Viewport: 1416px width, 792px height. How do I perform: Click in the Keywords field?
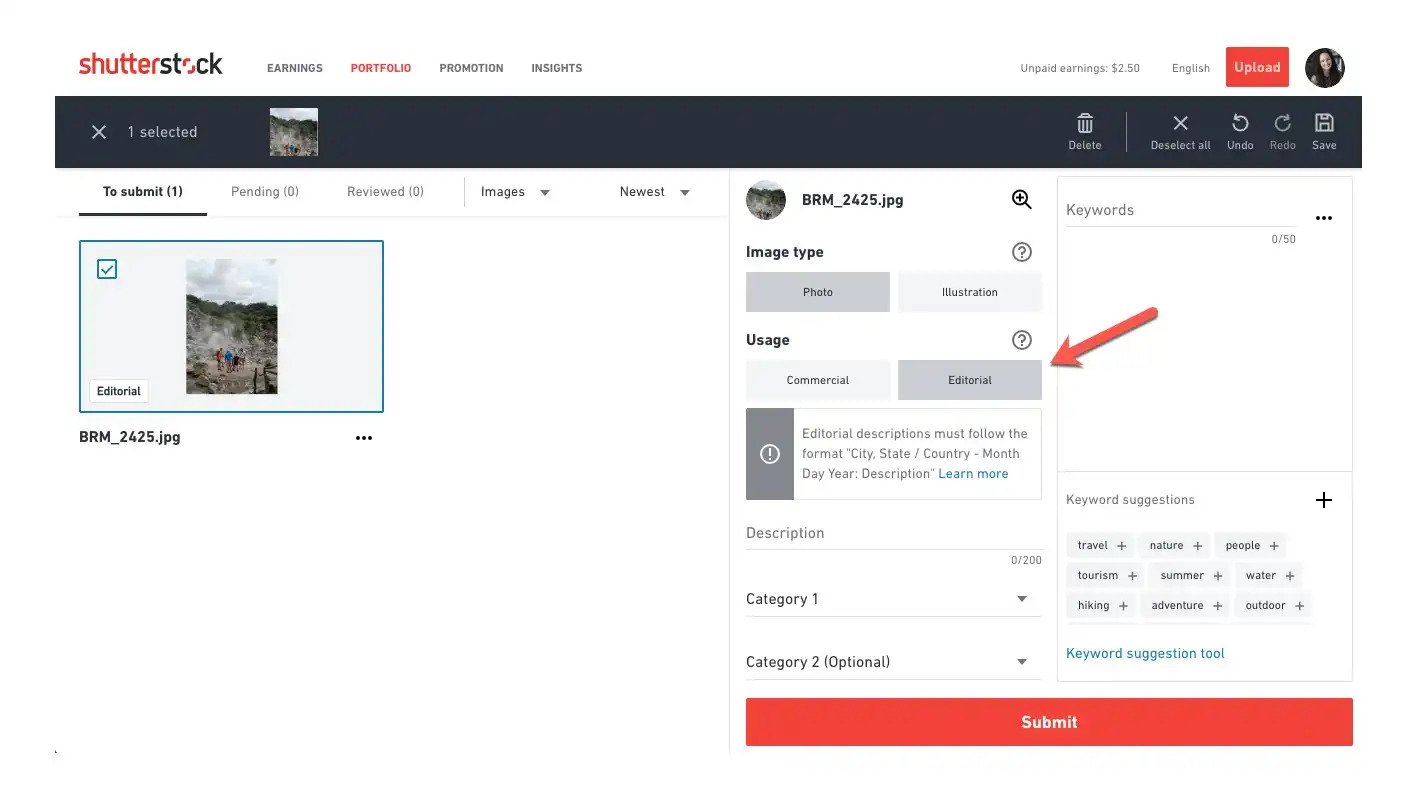coord(1182,211)
